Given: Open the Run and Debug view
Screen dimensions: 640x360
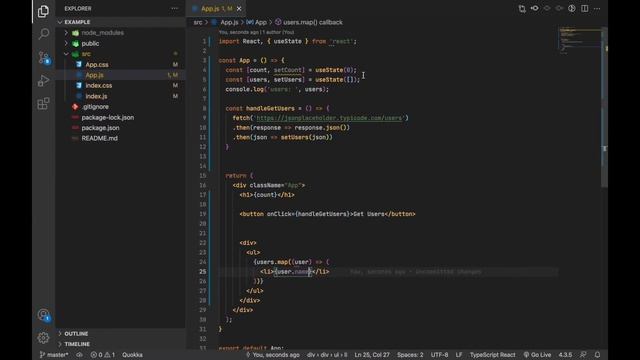Looking at the screenshot, I should [x=43, y=80].
